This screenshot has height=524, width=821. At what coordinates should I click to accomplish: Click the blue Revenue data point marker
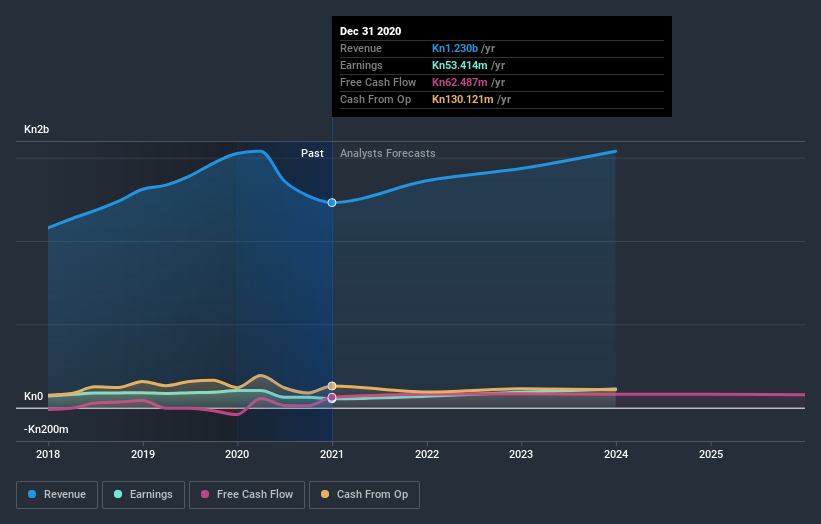[x=332, y=203]
